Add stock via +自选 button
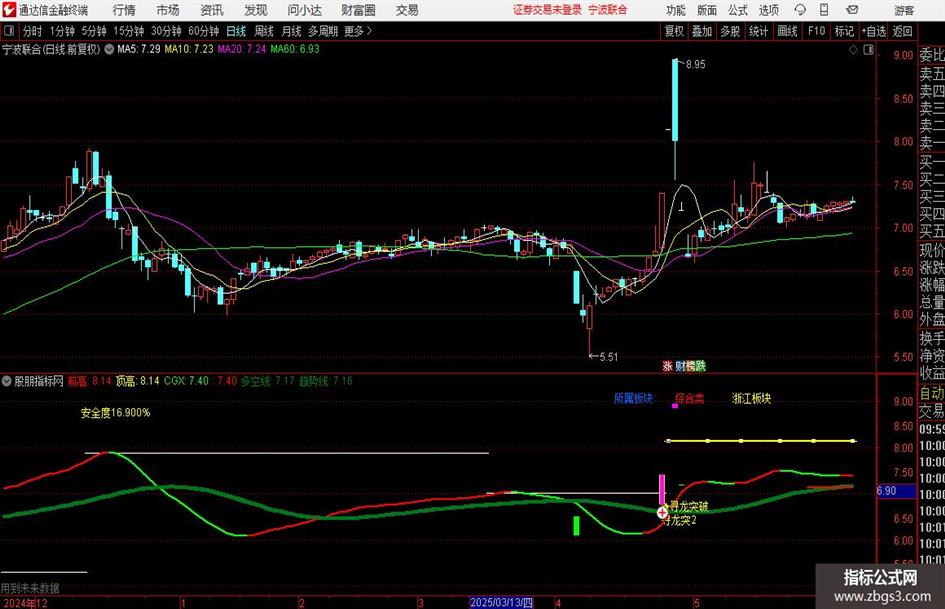945x609 pixels. coord(874,31)
